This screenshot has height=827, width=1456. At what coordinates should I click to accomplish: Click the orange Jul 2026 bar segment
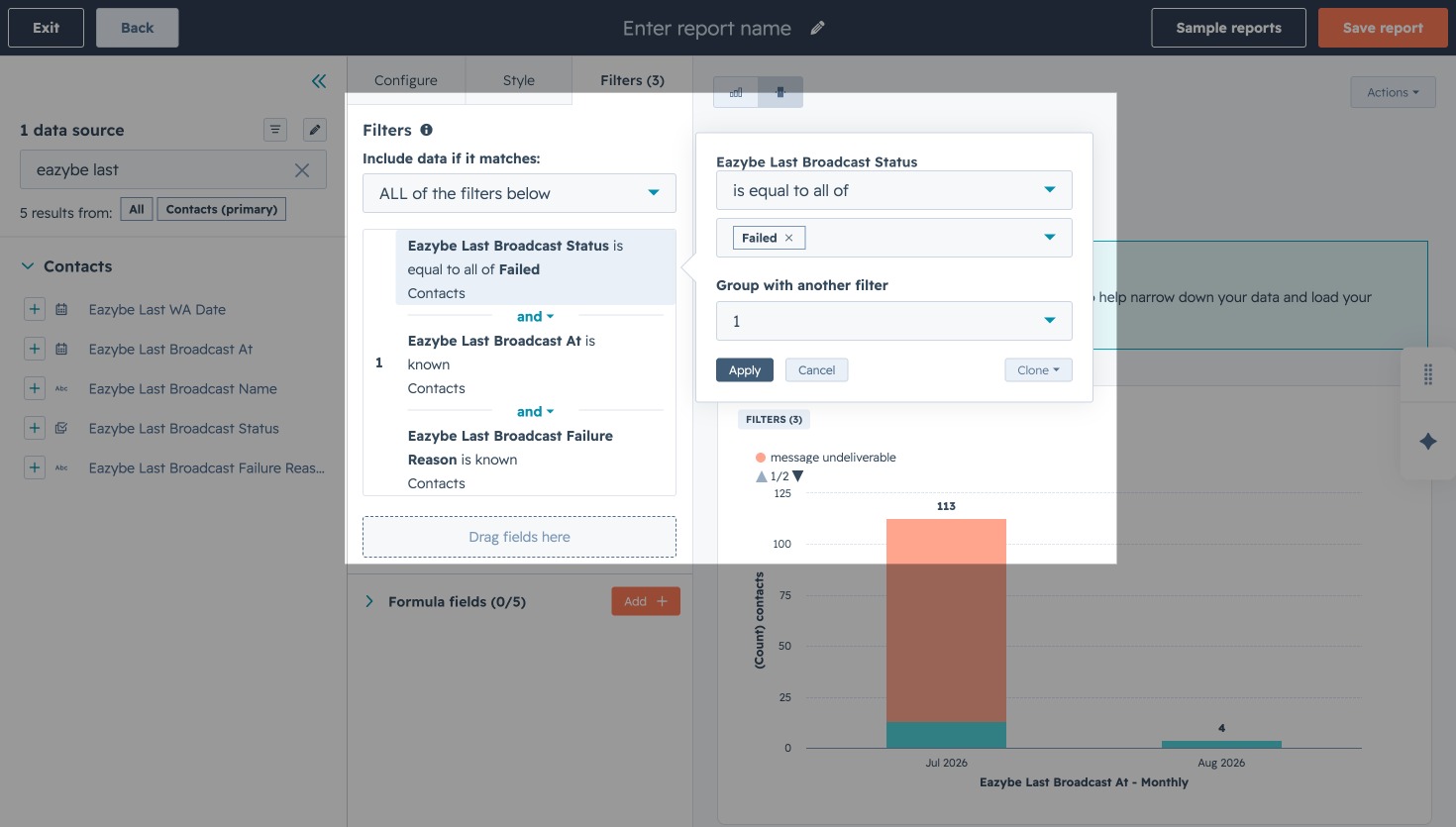click(x=946, y=620)
